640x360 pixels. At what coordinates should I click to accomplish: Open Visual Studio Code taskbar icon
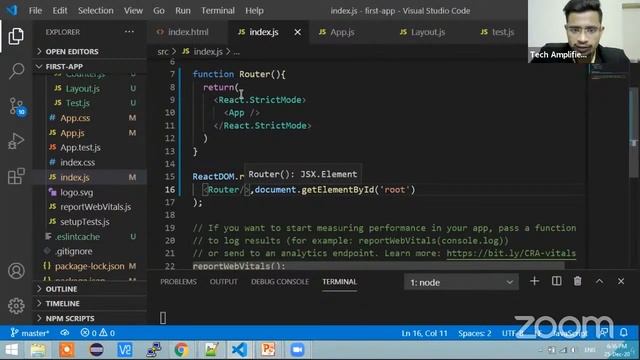(x=239, y=350)
